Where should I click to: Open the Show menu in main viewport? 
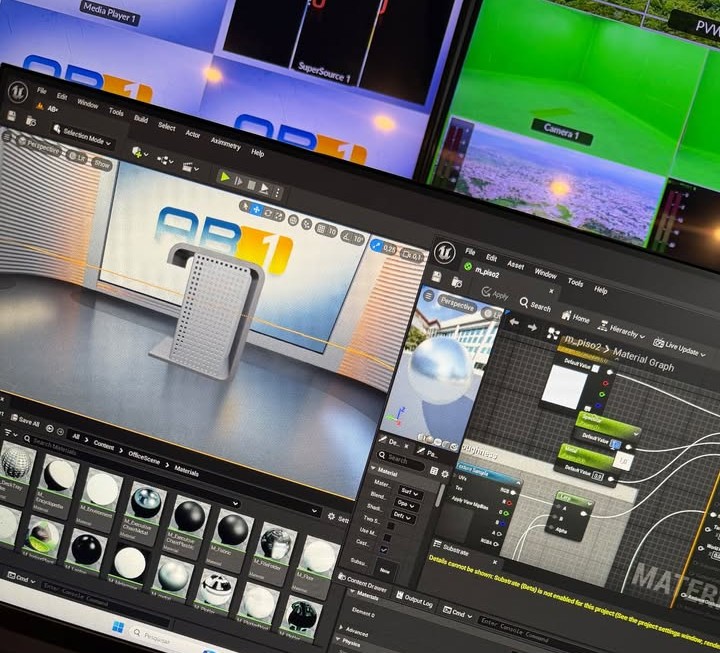click(101, 163)
